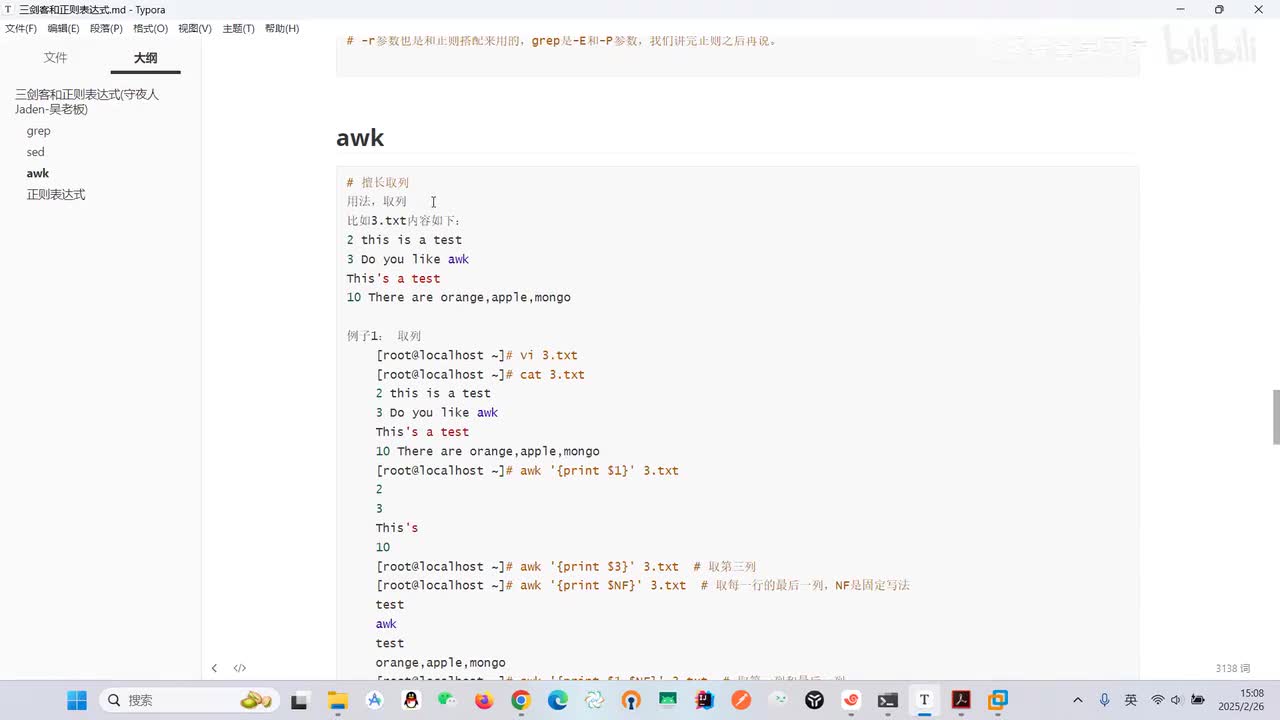Click the text '例子1: 取列'
The height and width of the screenshot is (720, 1280).
[x=384, y=336]
